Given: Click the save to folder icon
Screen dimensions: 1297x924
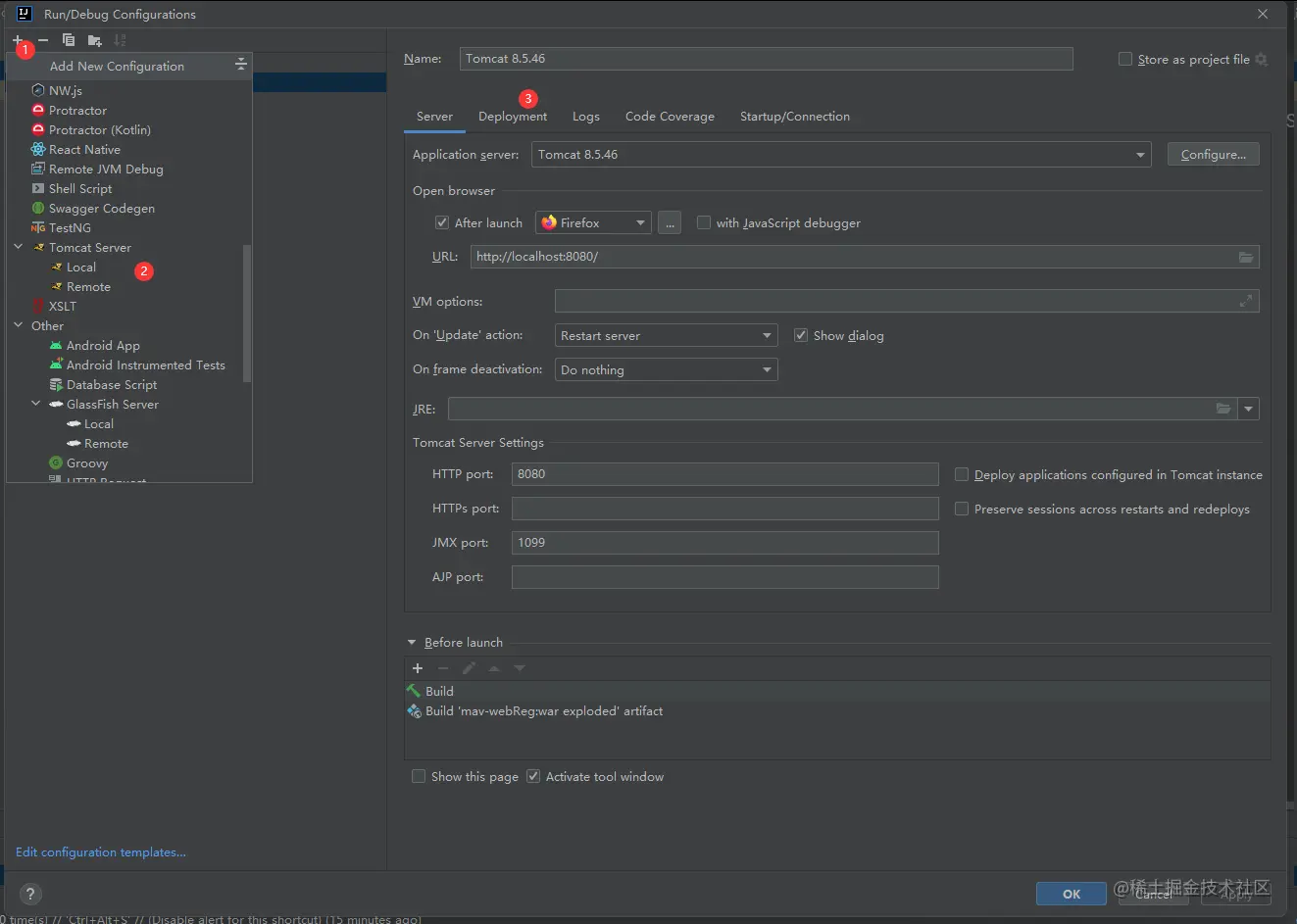Looking at the screenshot, I should [x=94, y=40].
